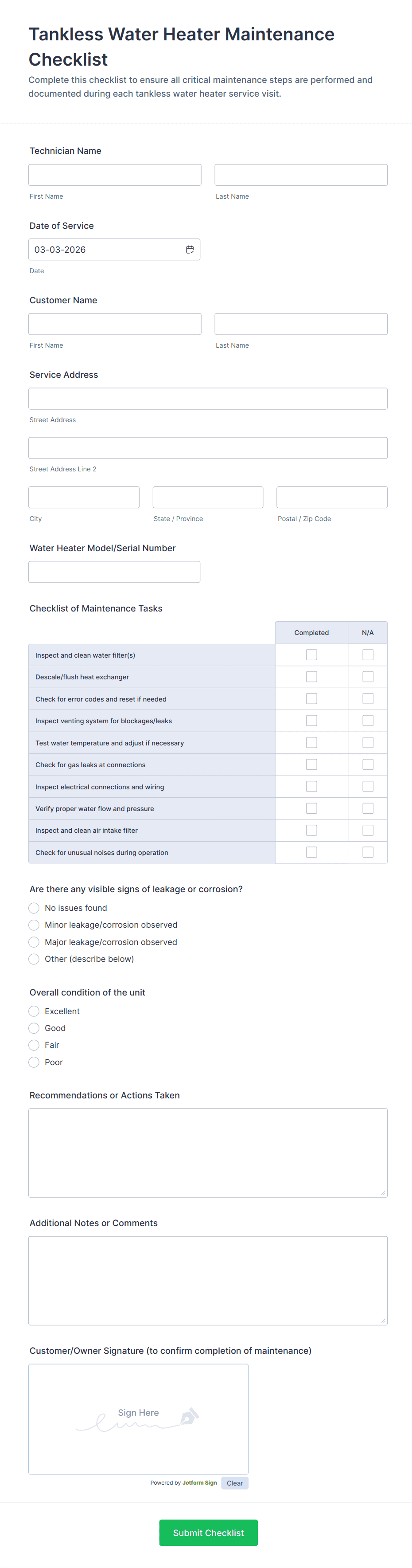Check Completed for Descale/flush heat exchanger
Screen dimensions: 412x1568
(x=311, y=677)
